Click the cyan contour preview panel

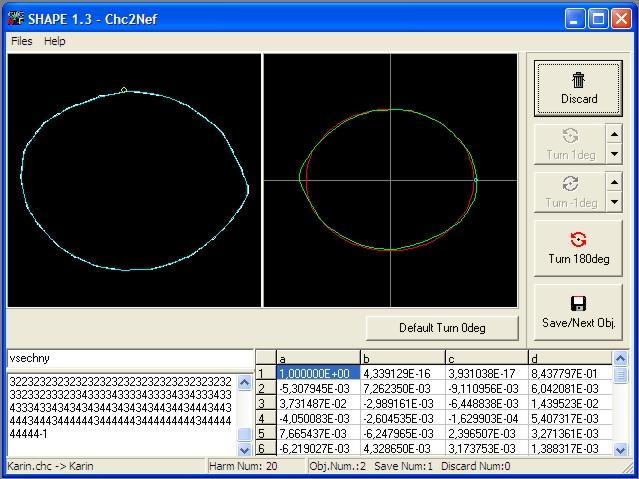tap(134, 180)
